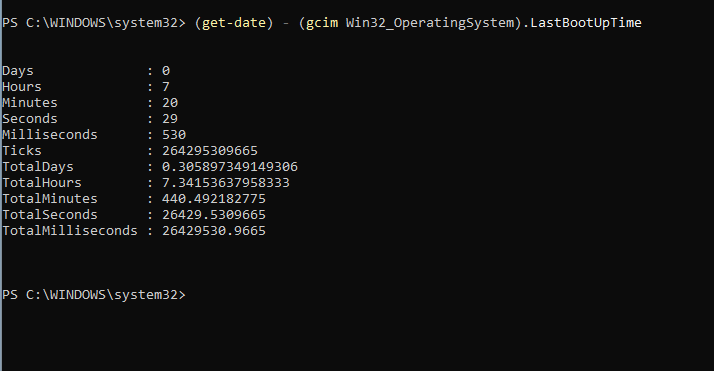The image size is (714, 371).
Task: Click the gcim cmdlet in the command
Action: [321, 23]
